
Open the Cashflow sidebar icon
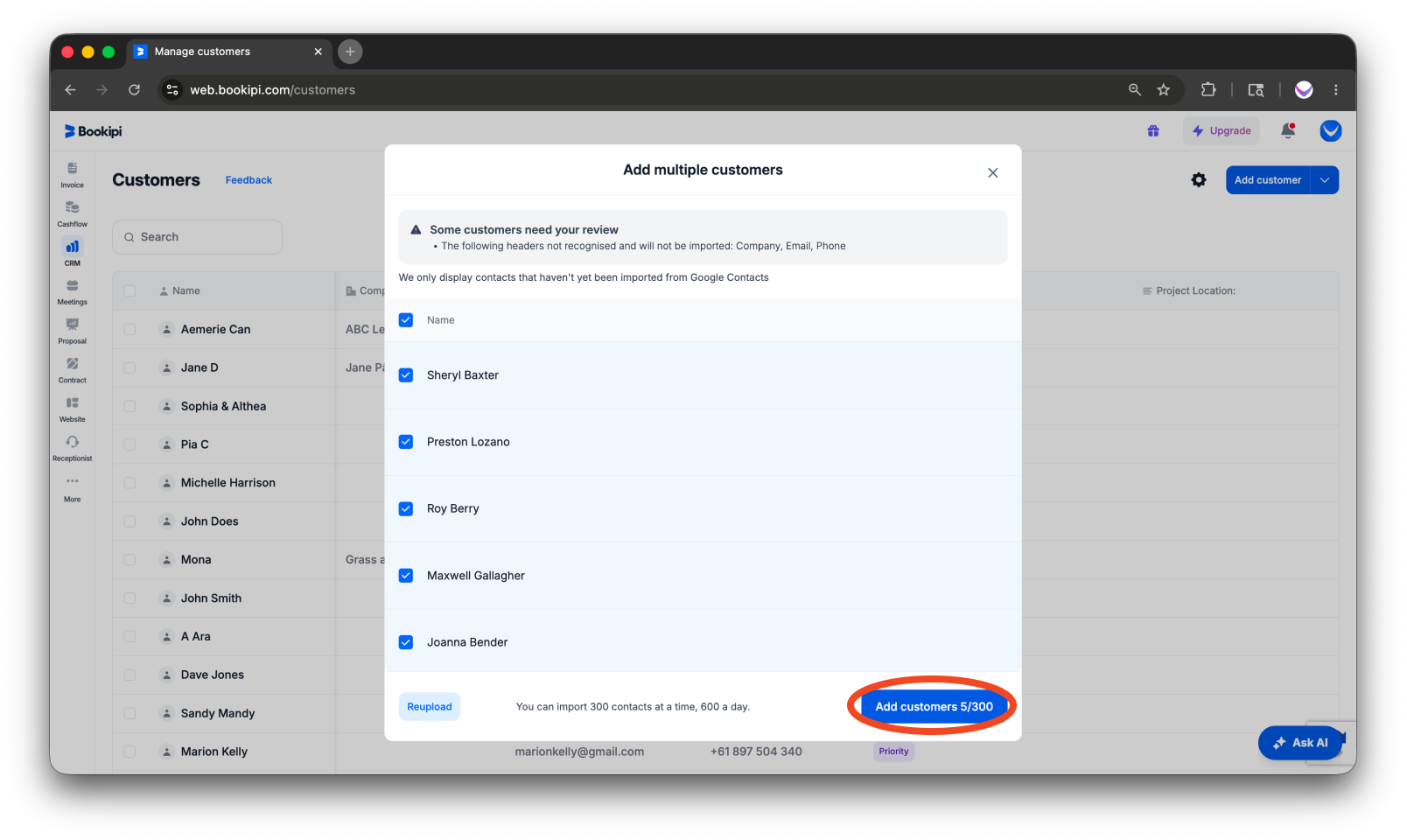[72, 213]
